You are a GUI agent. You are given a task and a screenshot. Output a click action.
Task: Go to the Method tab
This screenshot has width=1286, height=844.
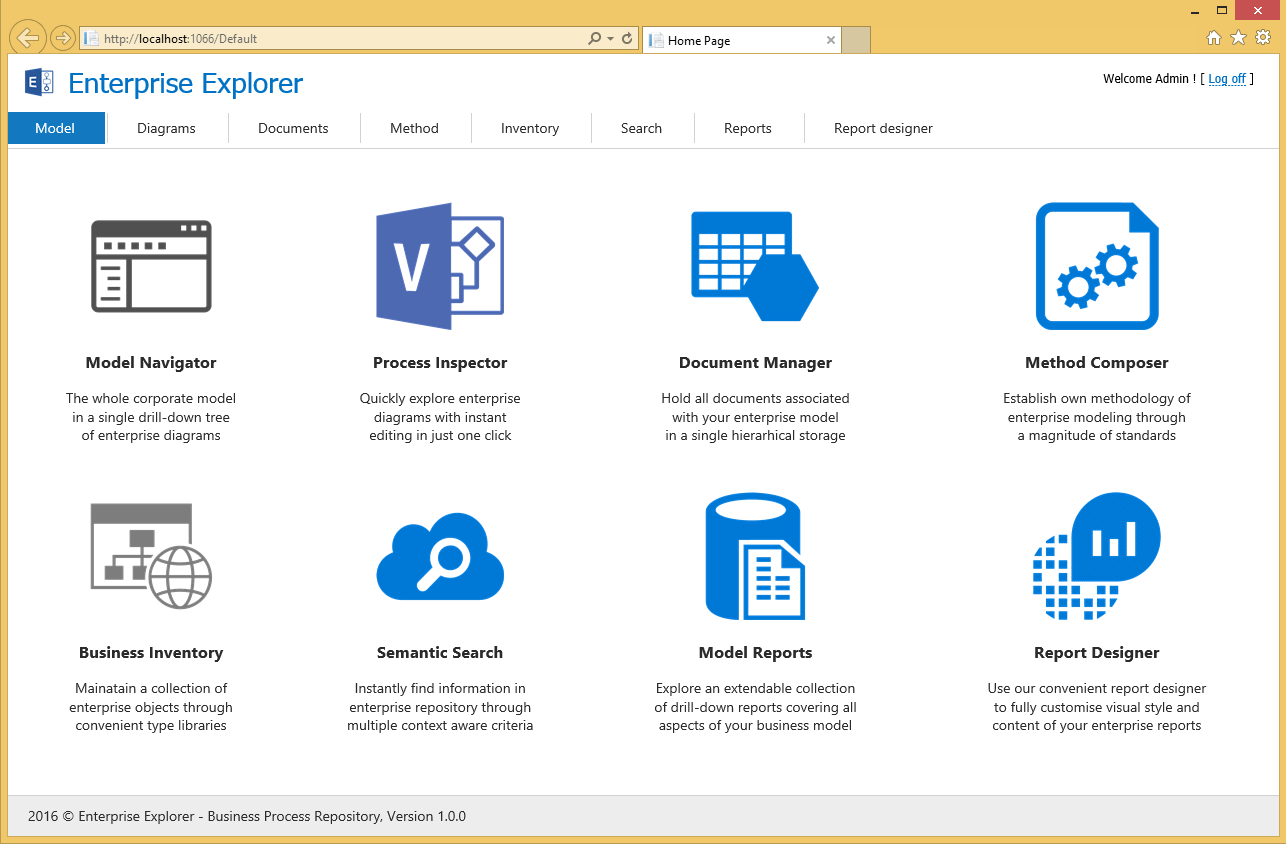click(x=414, y=128)
